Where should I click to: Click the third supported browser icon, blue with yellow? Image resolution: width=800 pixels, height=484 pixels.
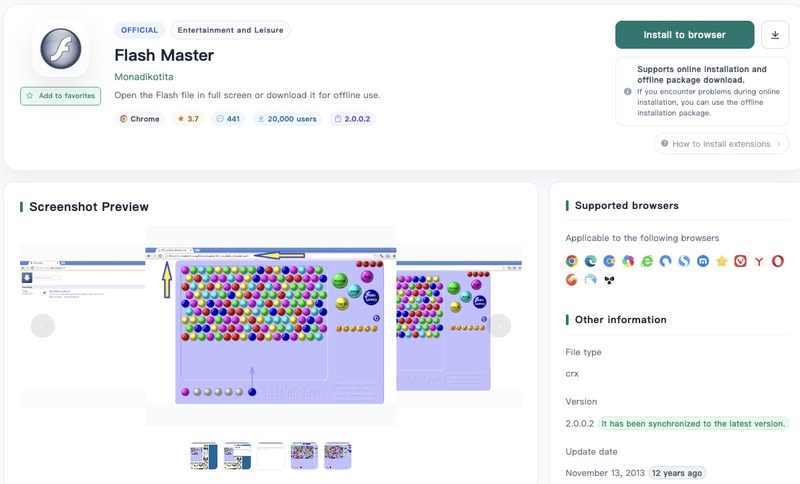[609, 261]
